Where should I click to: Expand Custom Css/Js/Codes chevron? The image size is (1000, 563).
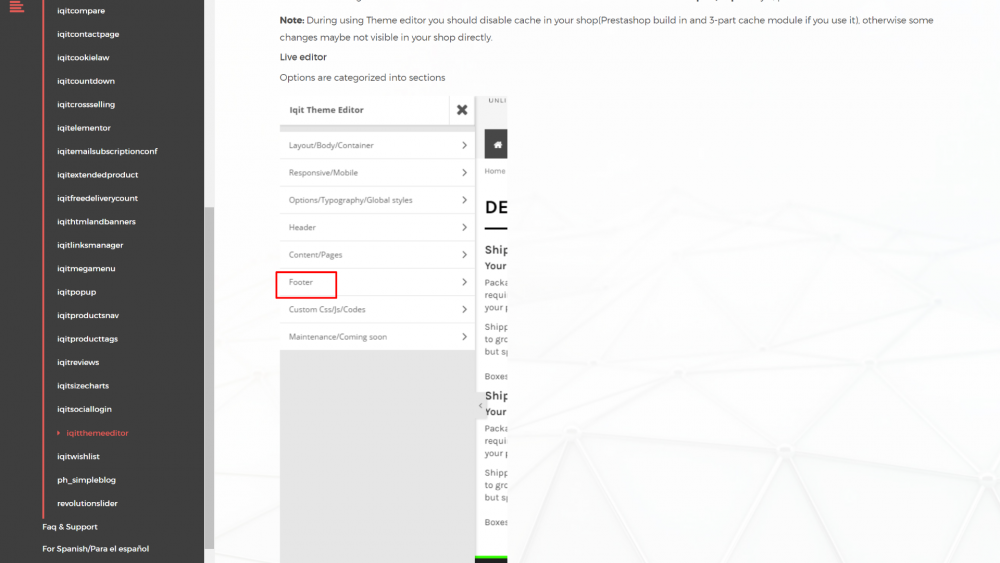464,309
